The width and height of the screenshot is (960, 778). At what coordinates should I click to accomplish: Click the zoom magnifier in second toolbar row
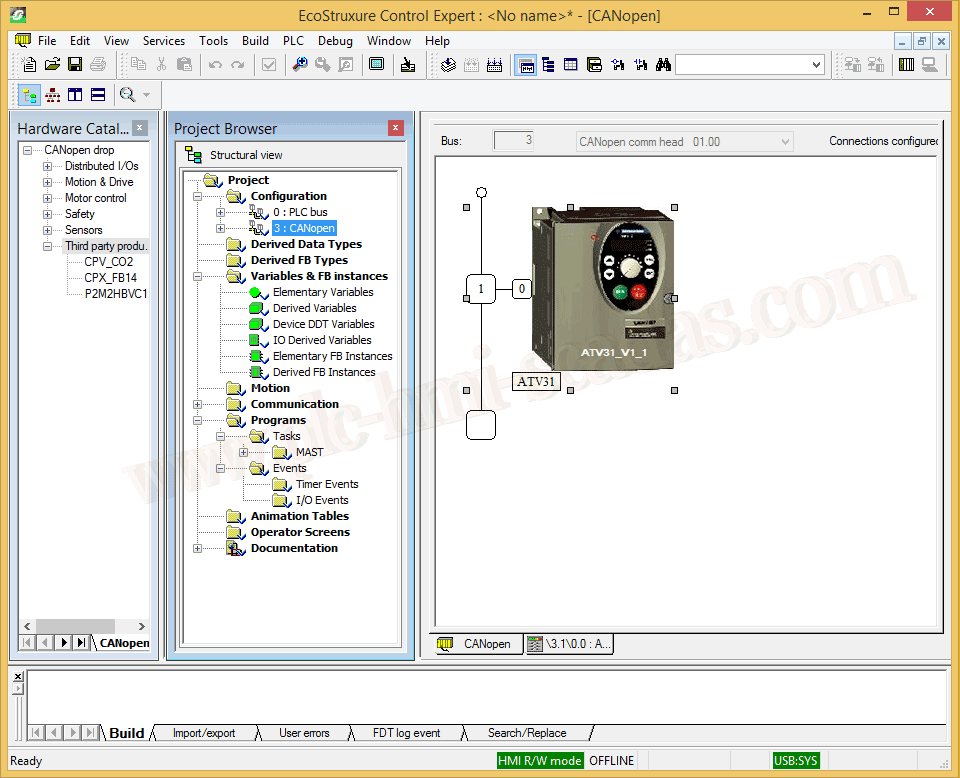click(x=127, y=95)
